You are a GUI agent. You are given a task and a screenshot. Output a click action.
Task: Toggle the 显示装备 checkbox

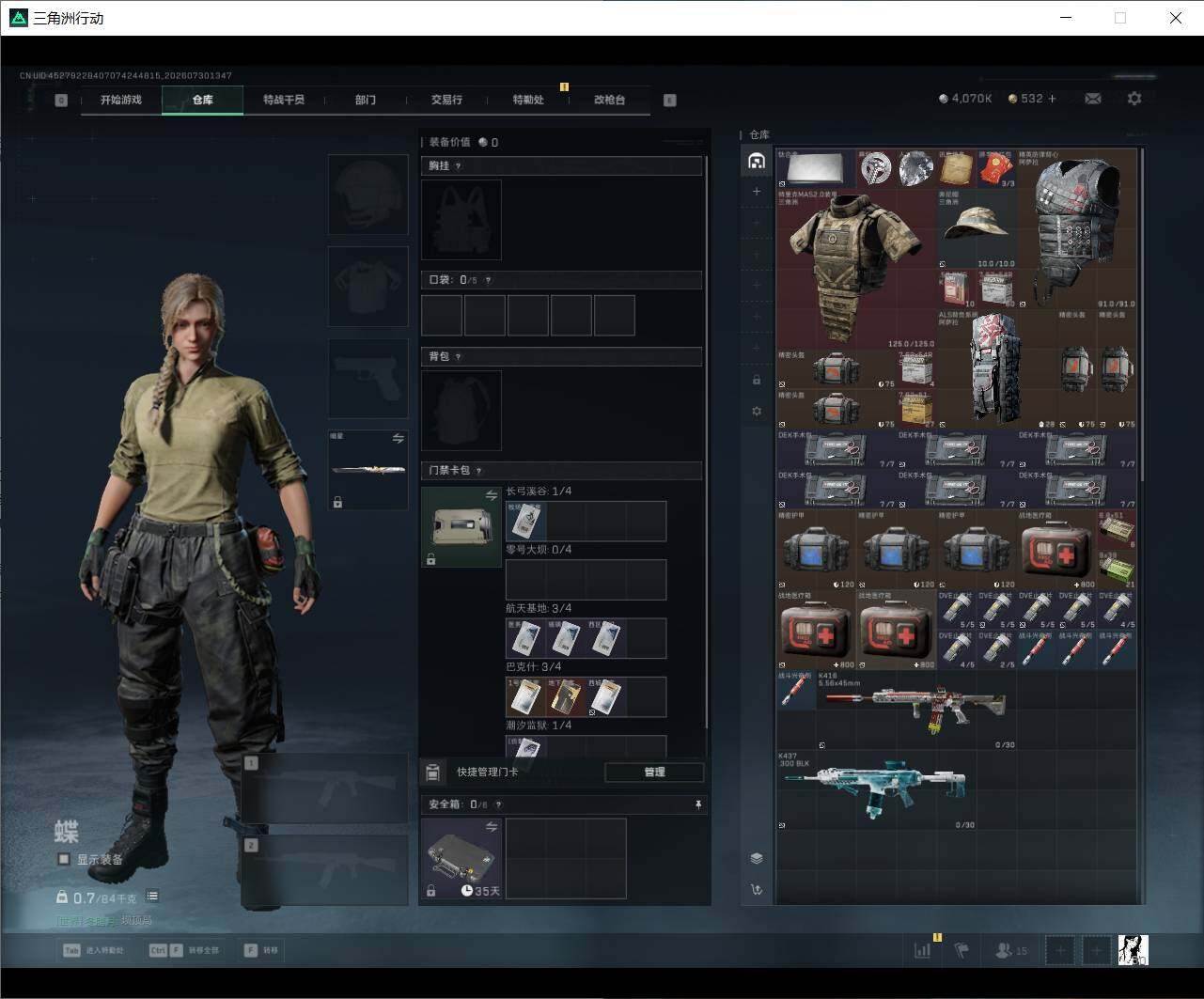[x=64, y=859]
